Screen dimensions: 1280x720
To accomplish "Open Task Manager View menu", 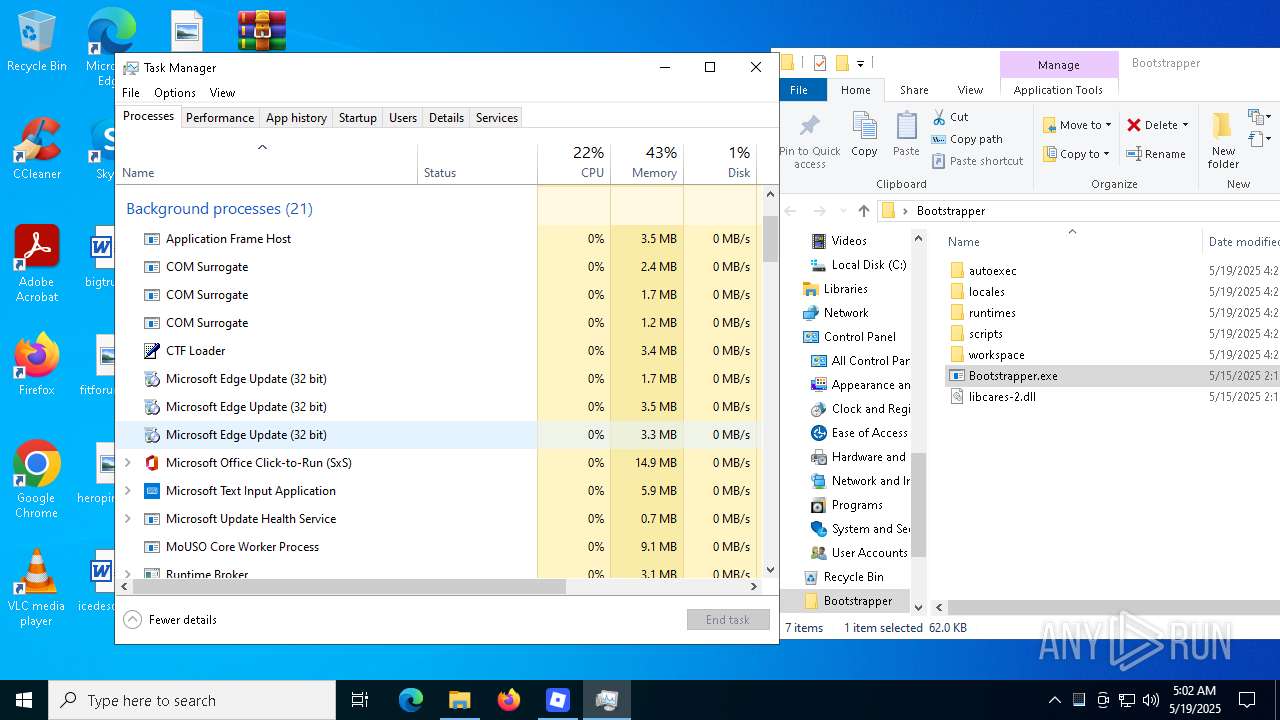I will [222, 93].
